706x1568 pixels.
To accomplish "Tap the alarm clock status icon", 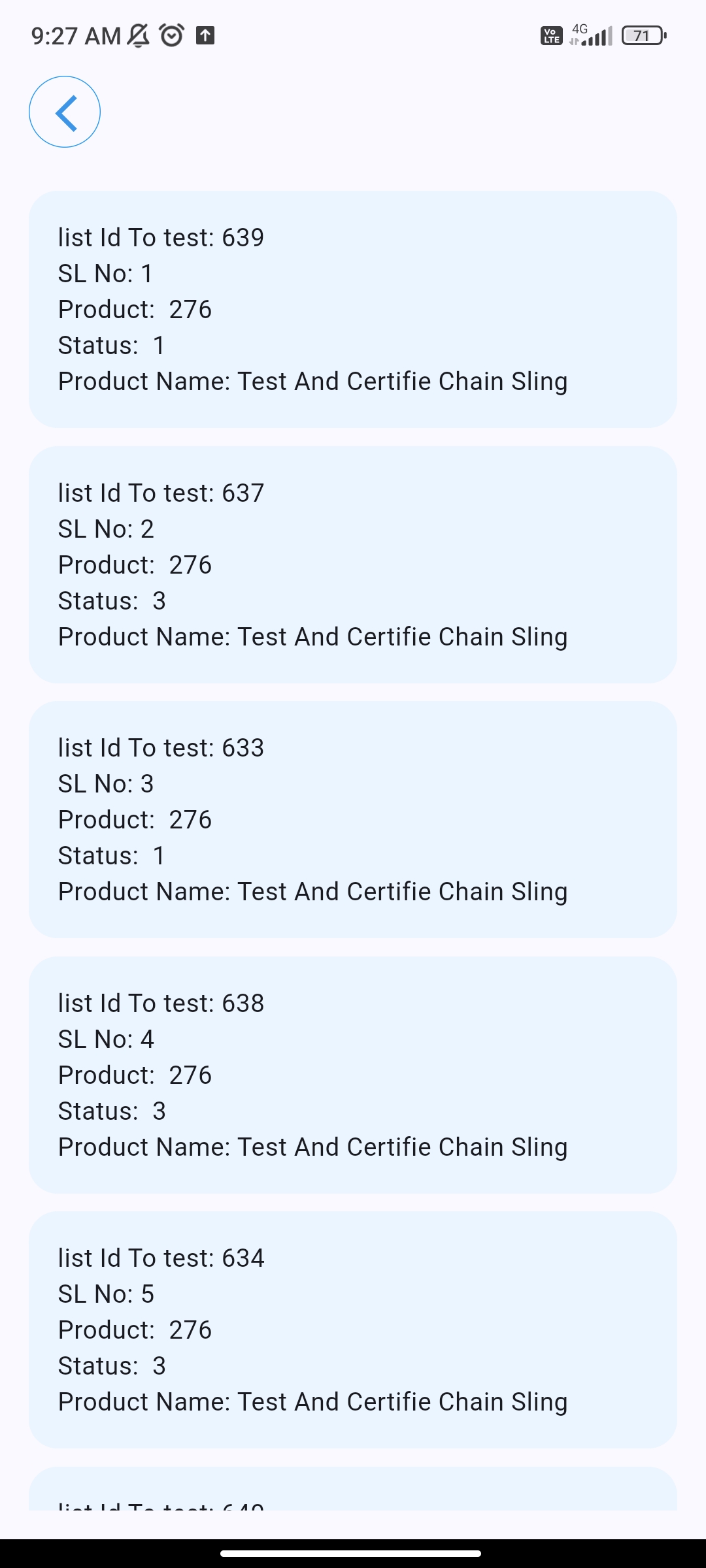I will point(172,35).
